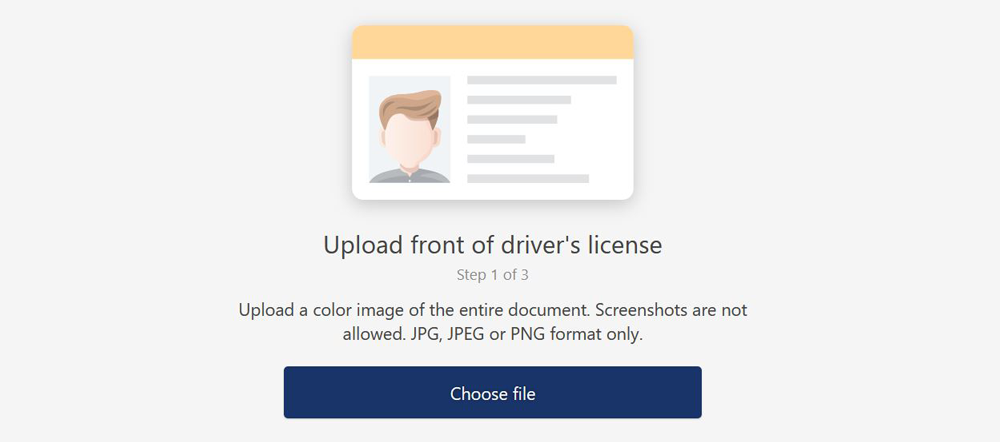This screenshot has width=1000, height=442.
Task: Select the avatar portrait photo on the card
Action: point(410,129)
